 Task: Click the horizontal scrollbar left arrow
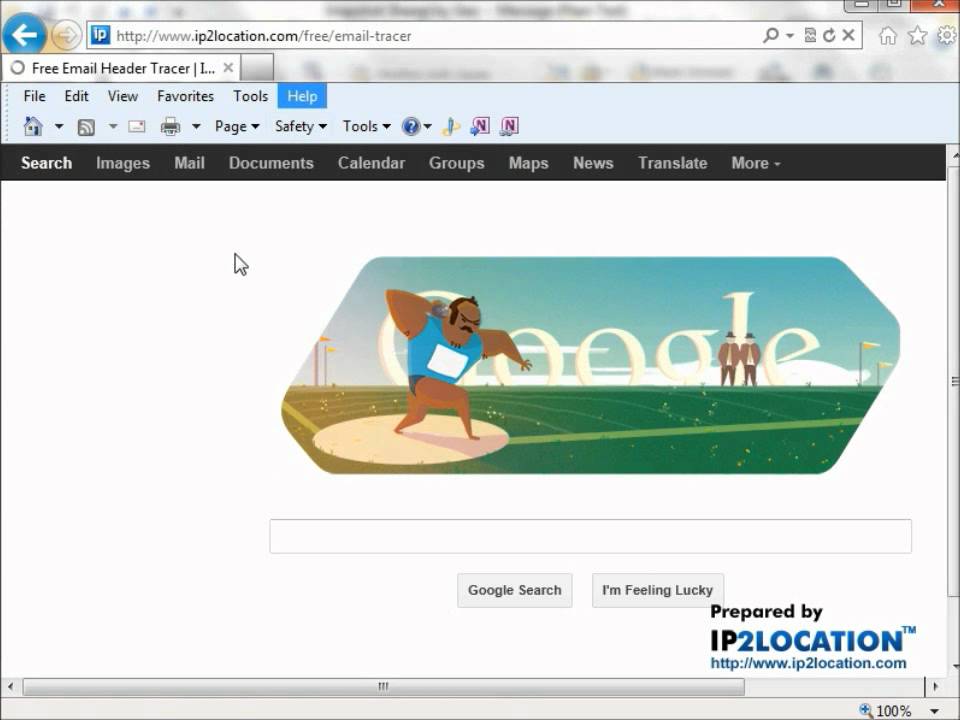10,686
